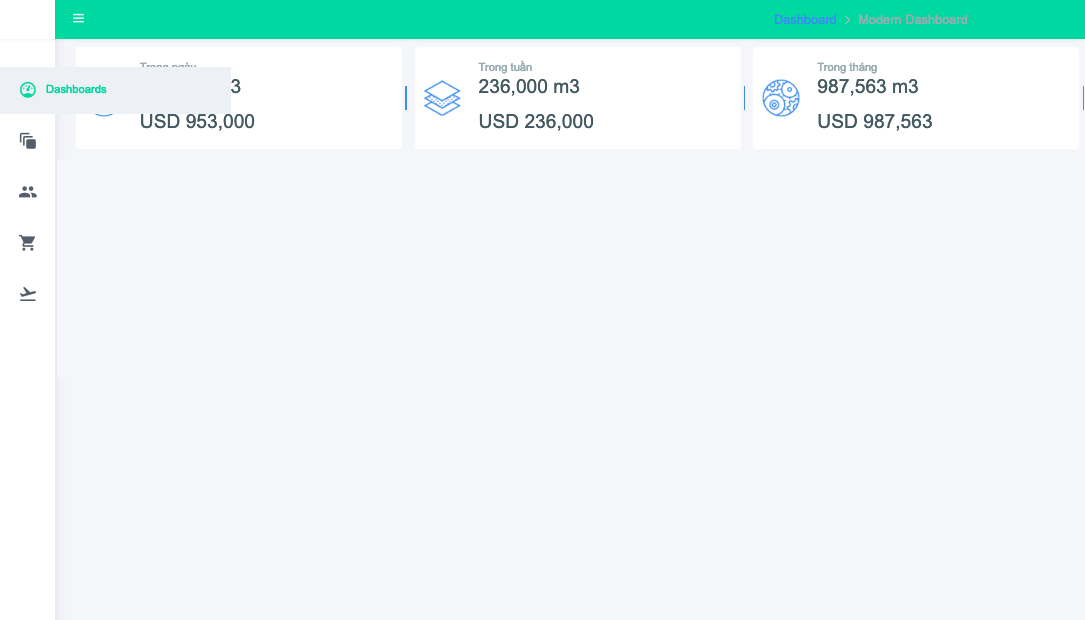This screenshot has height=620, width=1085.
Task: Click the USD 953,000 amount
Action: pyautogui.click(x=197, y=121)
